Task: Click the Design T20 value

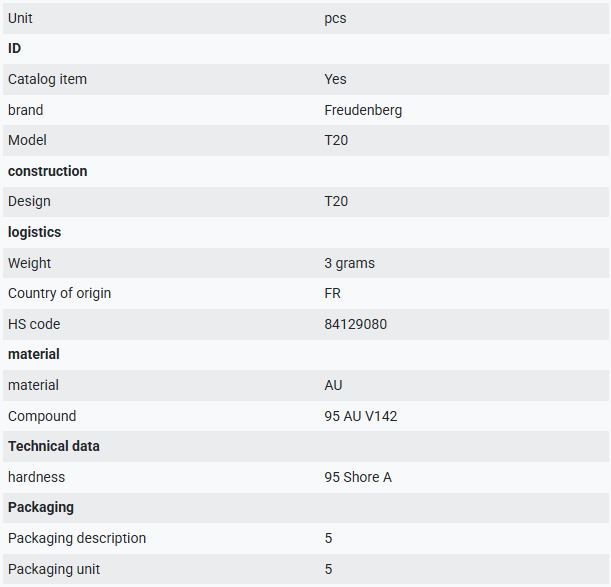Action: (336, 202)
